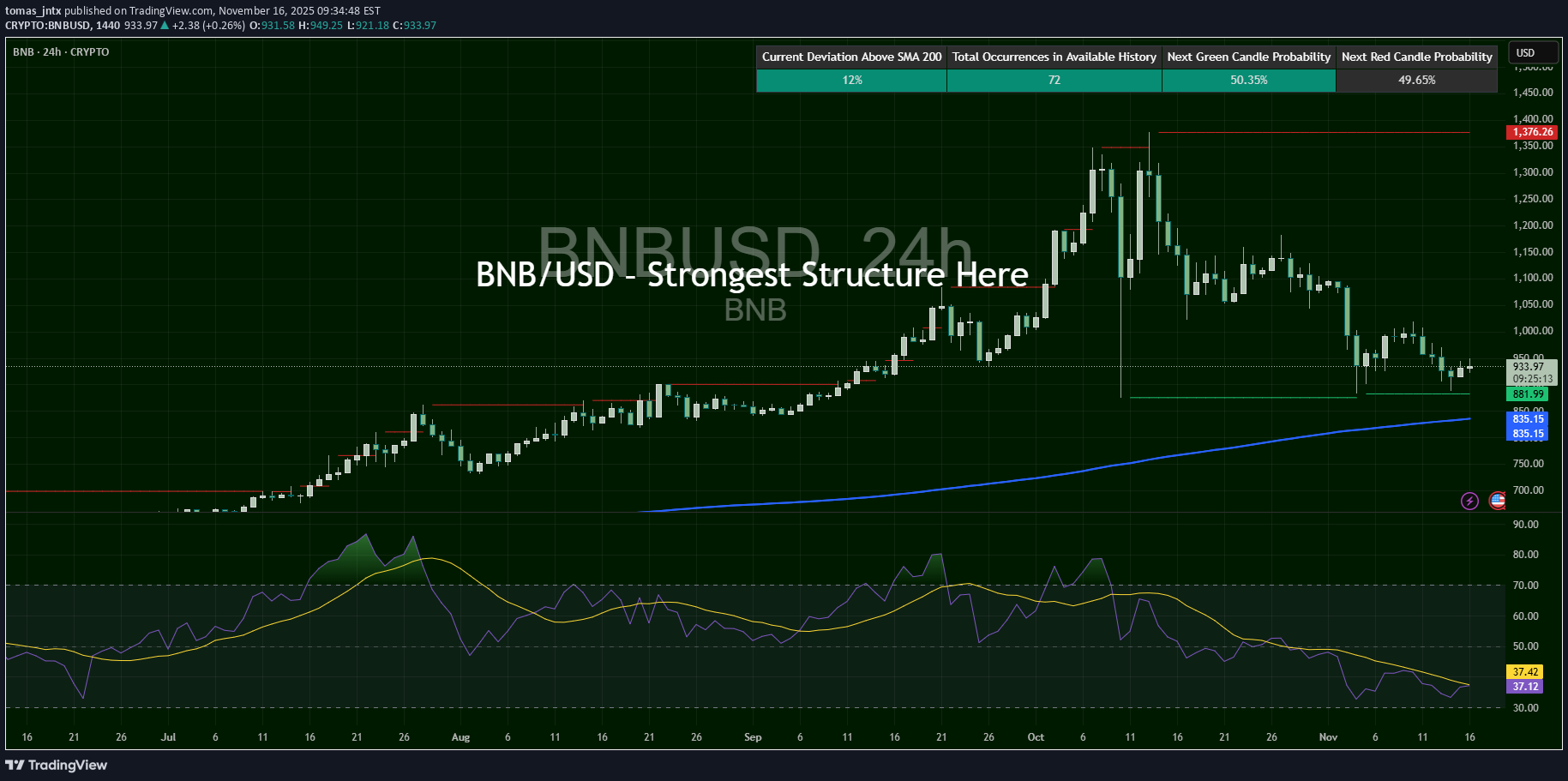
Task: Select the Current Deviation Above SMA 200 header
Action: [x=850, y=57]
